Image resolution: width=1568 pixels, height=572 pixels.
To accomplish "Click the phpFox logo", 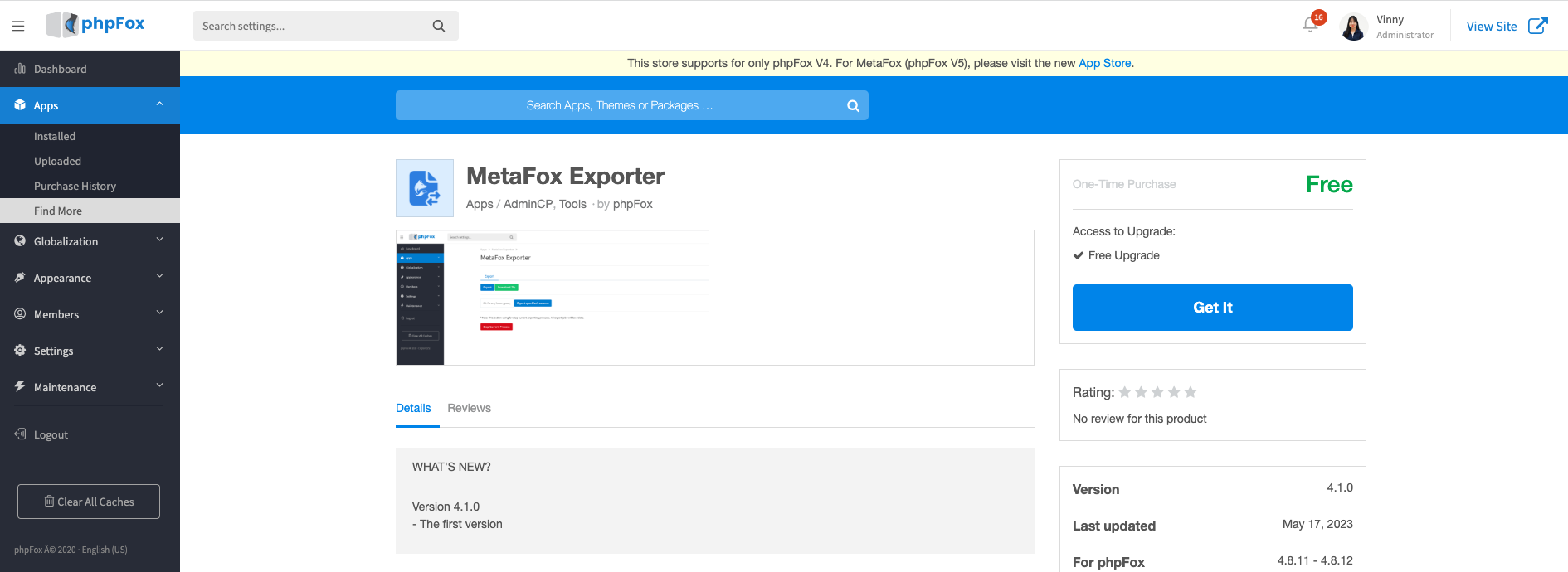I will (x=95, y=24).
